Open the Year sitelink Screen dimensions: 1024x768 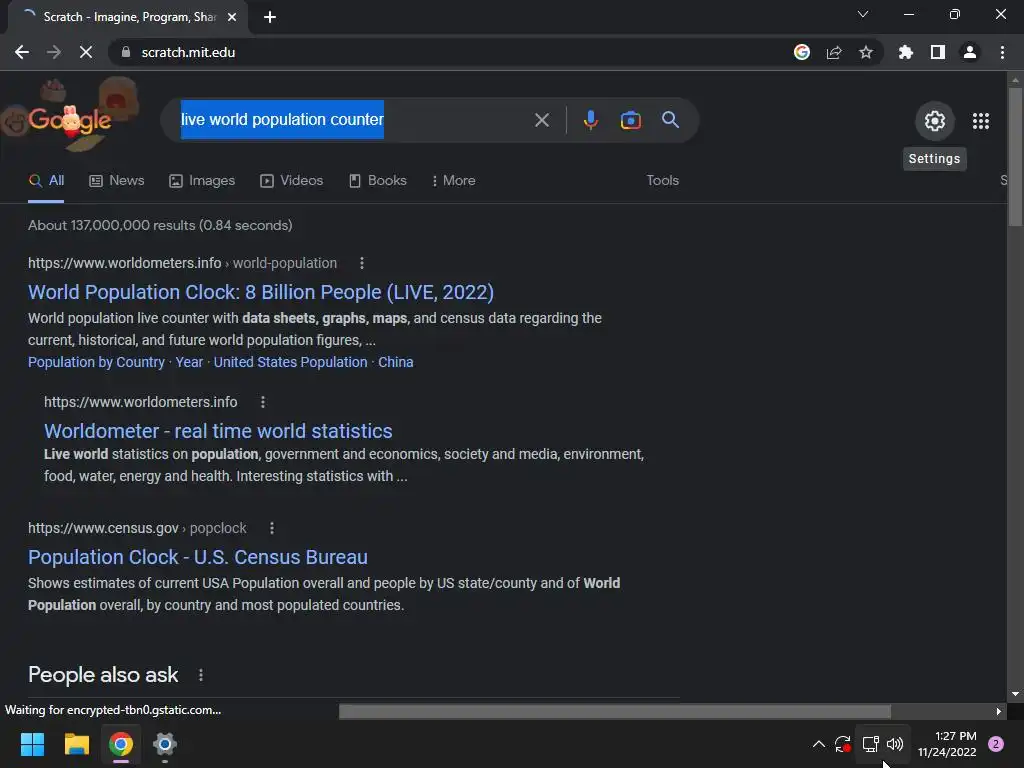pos(189,362)
